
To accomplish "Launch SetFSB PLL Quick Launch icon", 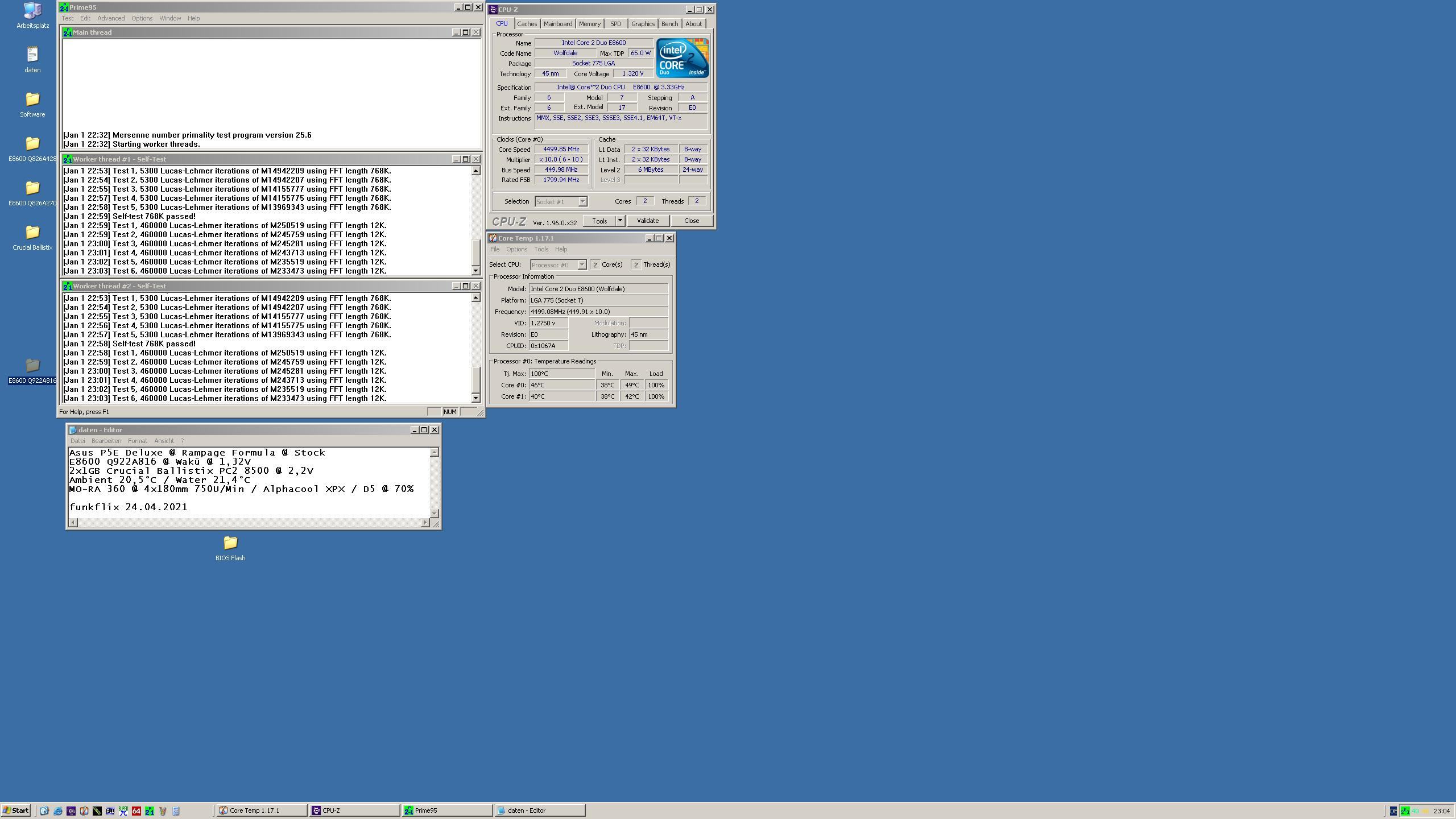I will 110,811.
